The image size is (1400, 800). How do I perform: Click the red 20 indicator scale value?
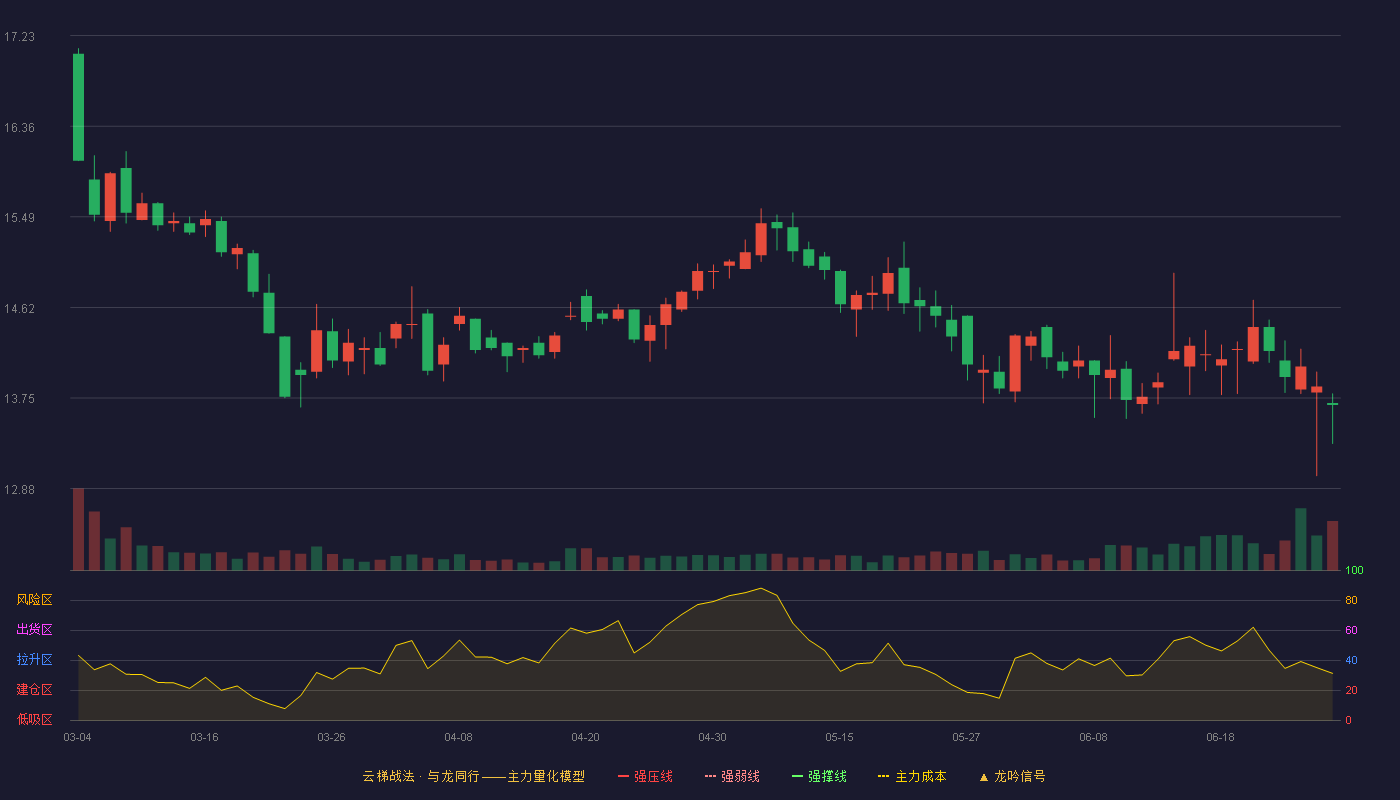1351,690
